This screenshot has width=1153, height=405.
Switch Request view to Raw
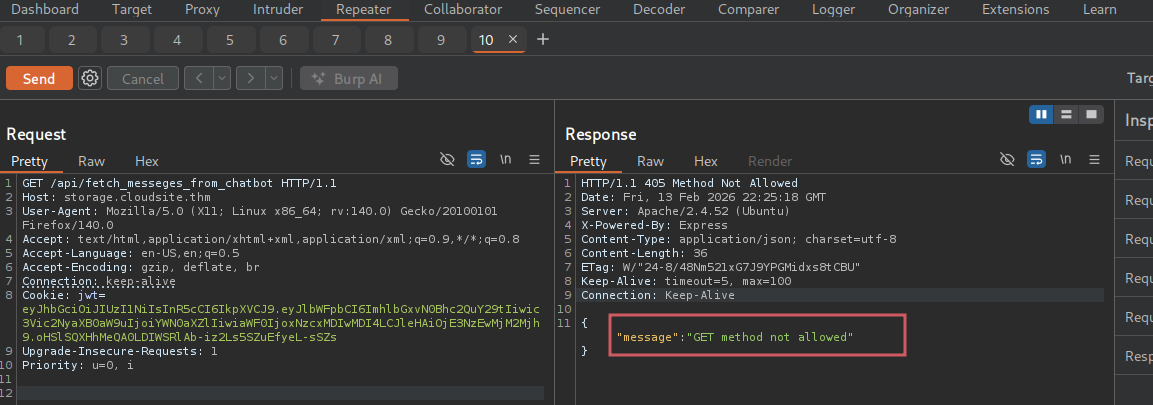click(x=91, y=161)
